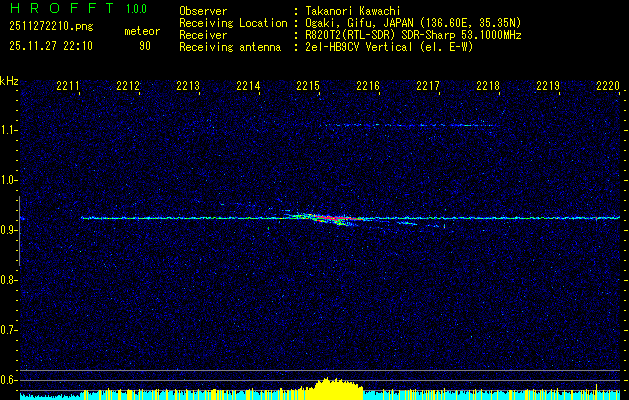Click the 0.6 kHz frequency label
This screenshot has width=629, height=400.
coord(9,379)
